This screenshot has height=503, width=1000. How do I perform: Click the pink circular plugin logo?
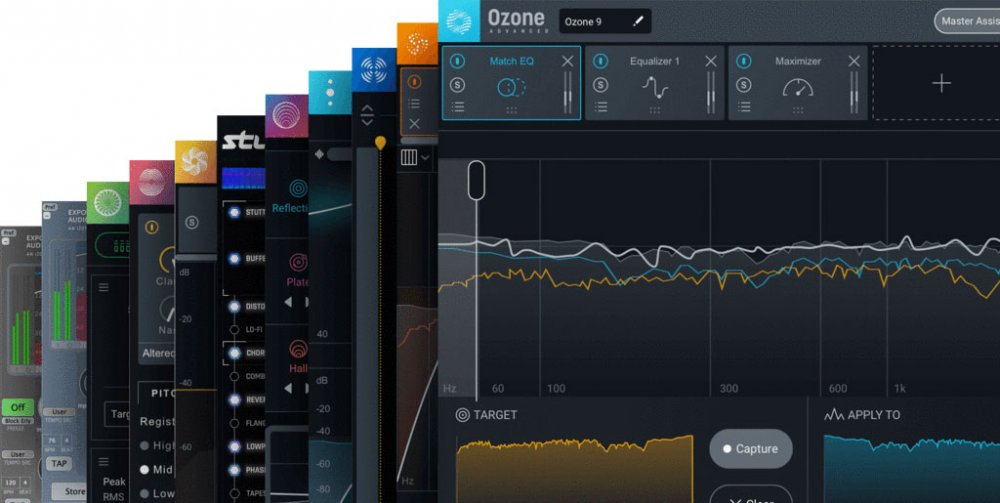[152, 182]
